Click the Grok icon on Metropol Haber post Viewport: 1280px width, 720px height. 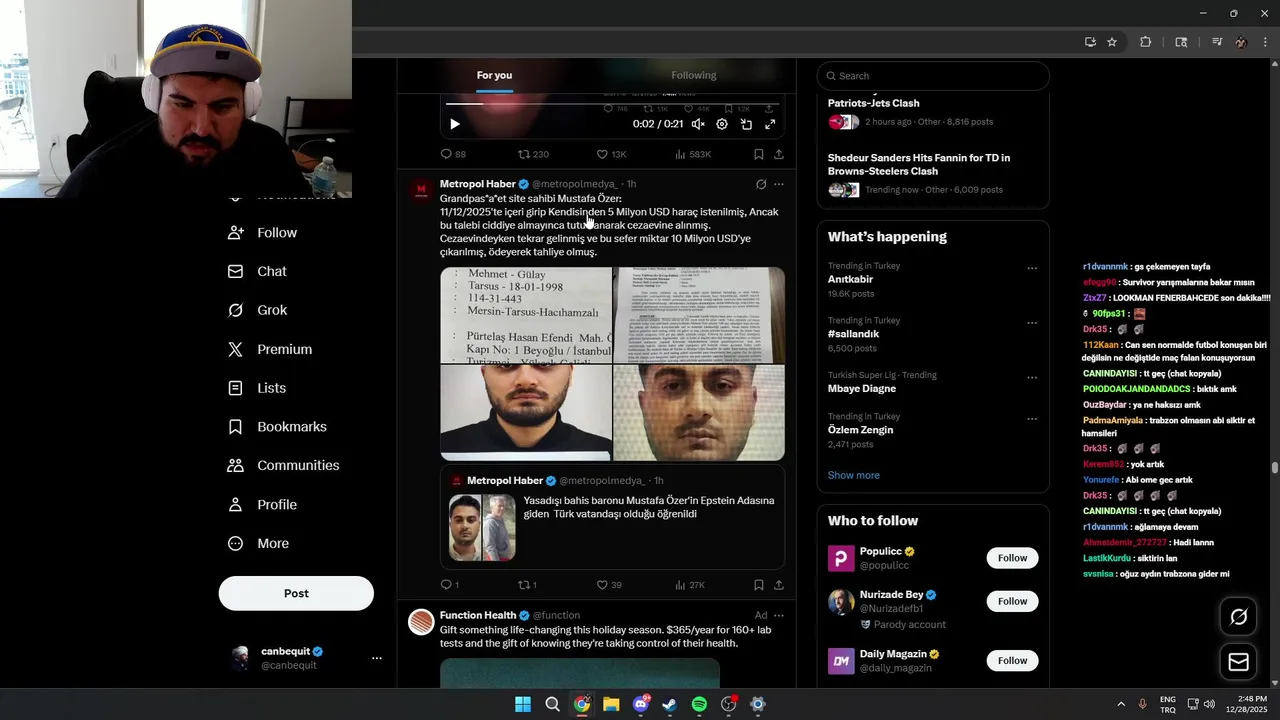(x=761, y=184)
